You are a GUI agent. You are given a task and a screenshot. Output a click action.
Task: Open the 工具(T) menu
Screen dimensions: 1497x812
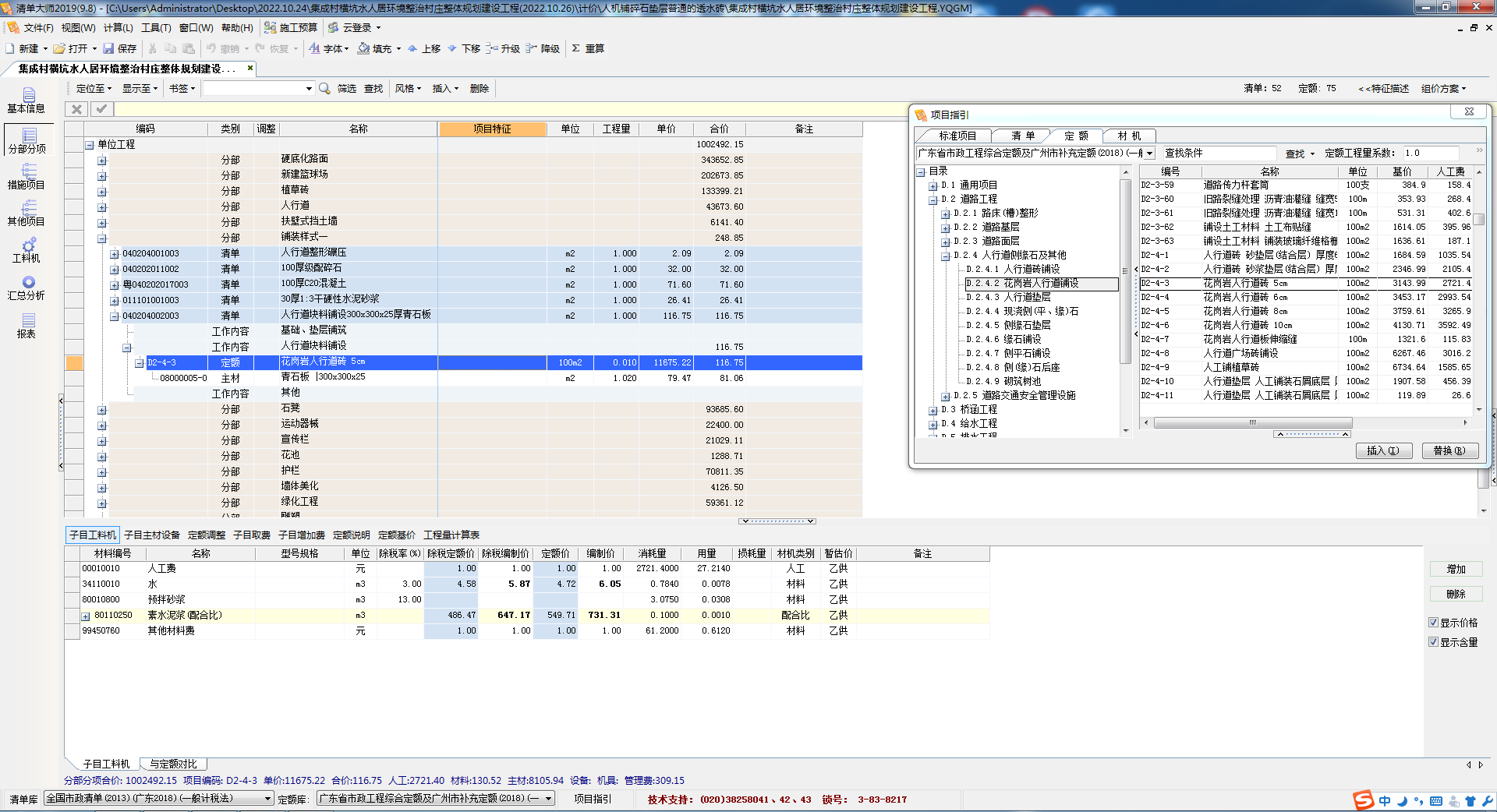point(156,28)
